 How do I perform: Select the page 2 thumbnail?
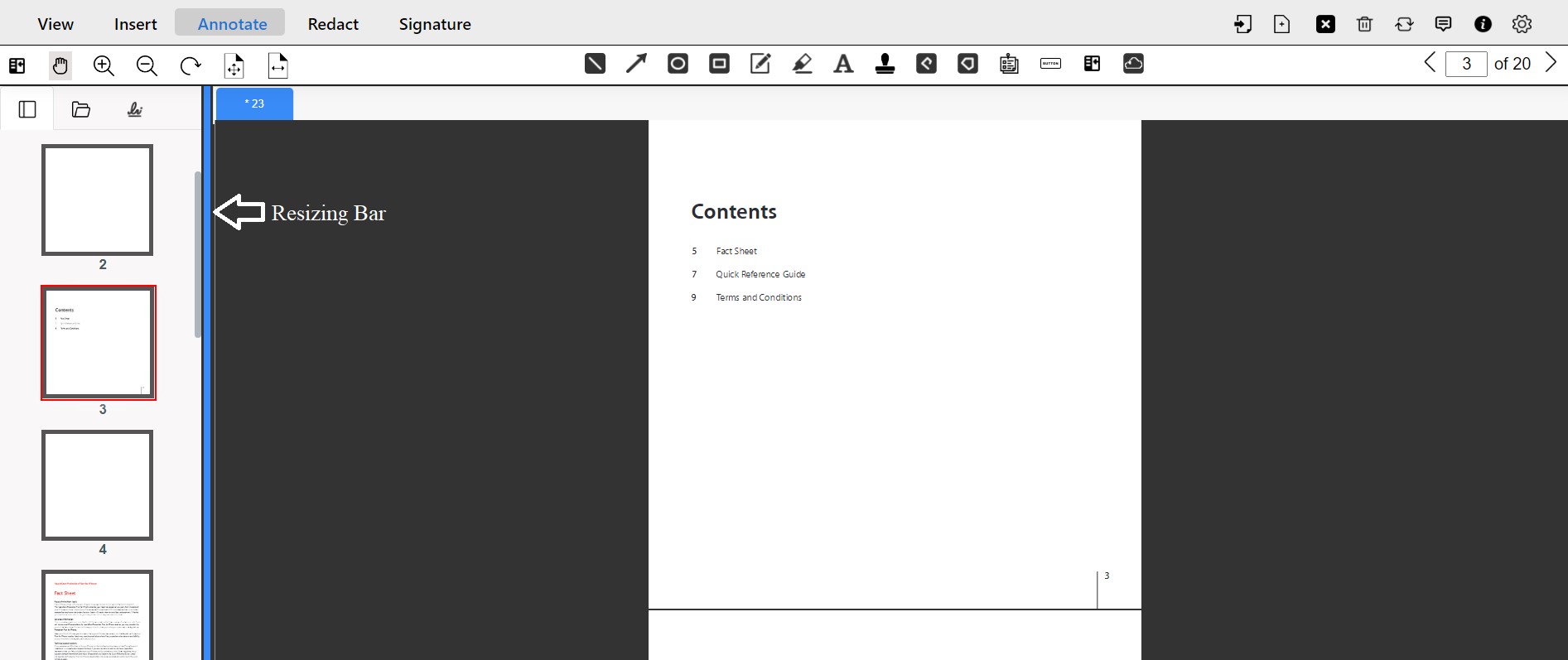pyautogui.click(x=98, y=200)
